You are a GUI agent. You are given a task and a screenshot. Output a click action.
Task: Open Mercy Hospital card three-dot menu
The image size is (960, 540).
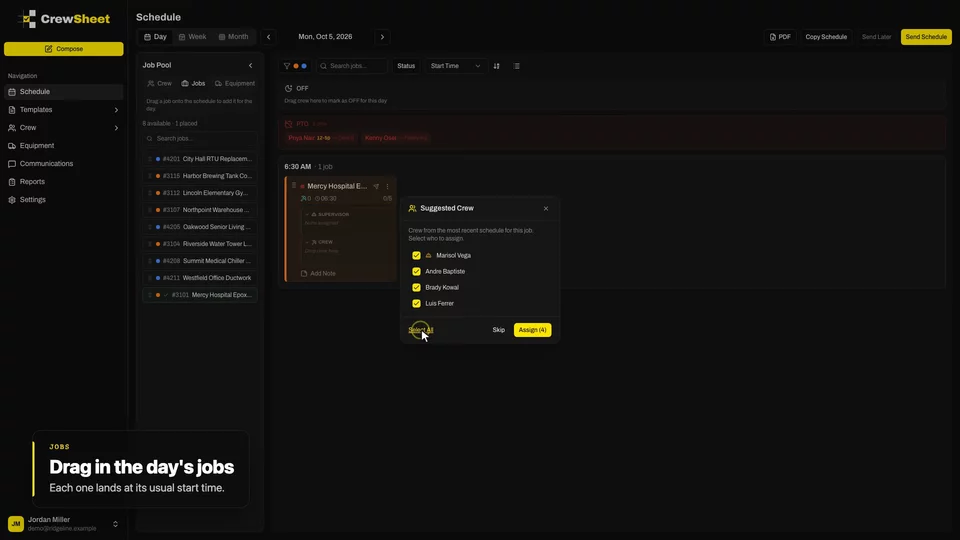(388, 187)
